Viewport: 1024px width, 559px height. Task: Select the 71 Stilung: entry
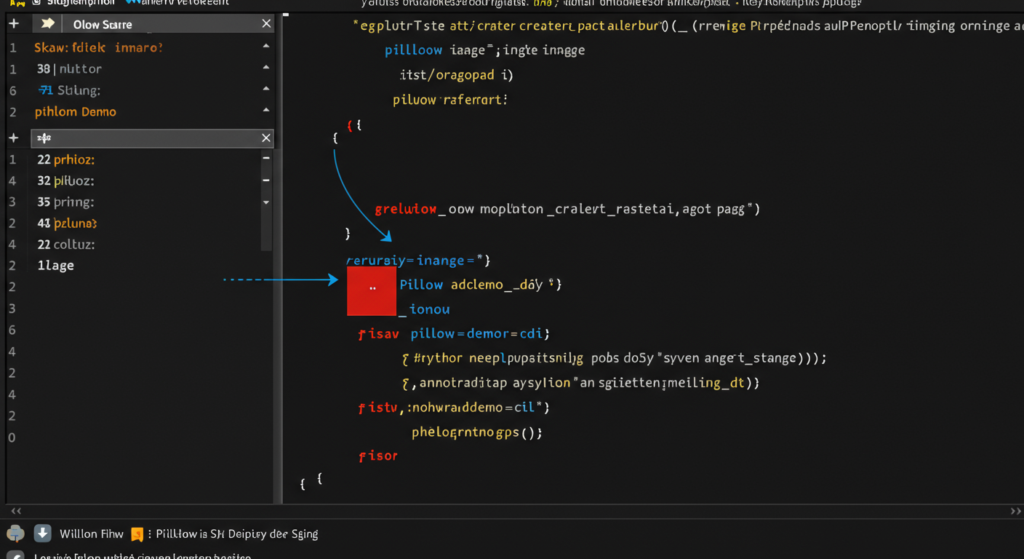click(x=69, y=90)
